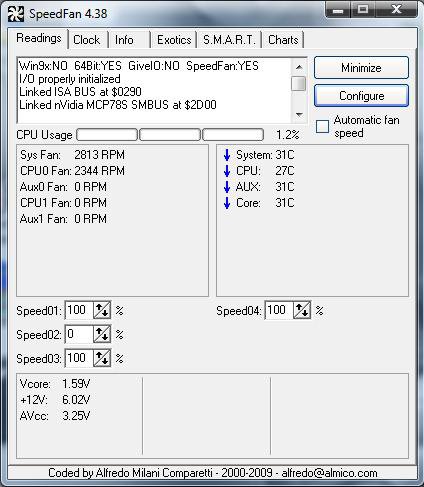Click the log box scroll down arrow
Screen dimensions: 424x487
(299, 115)
